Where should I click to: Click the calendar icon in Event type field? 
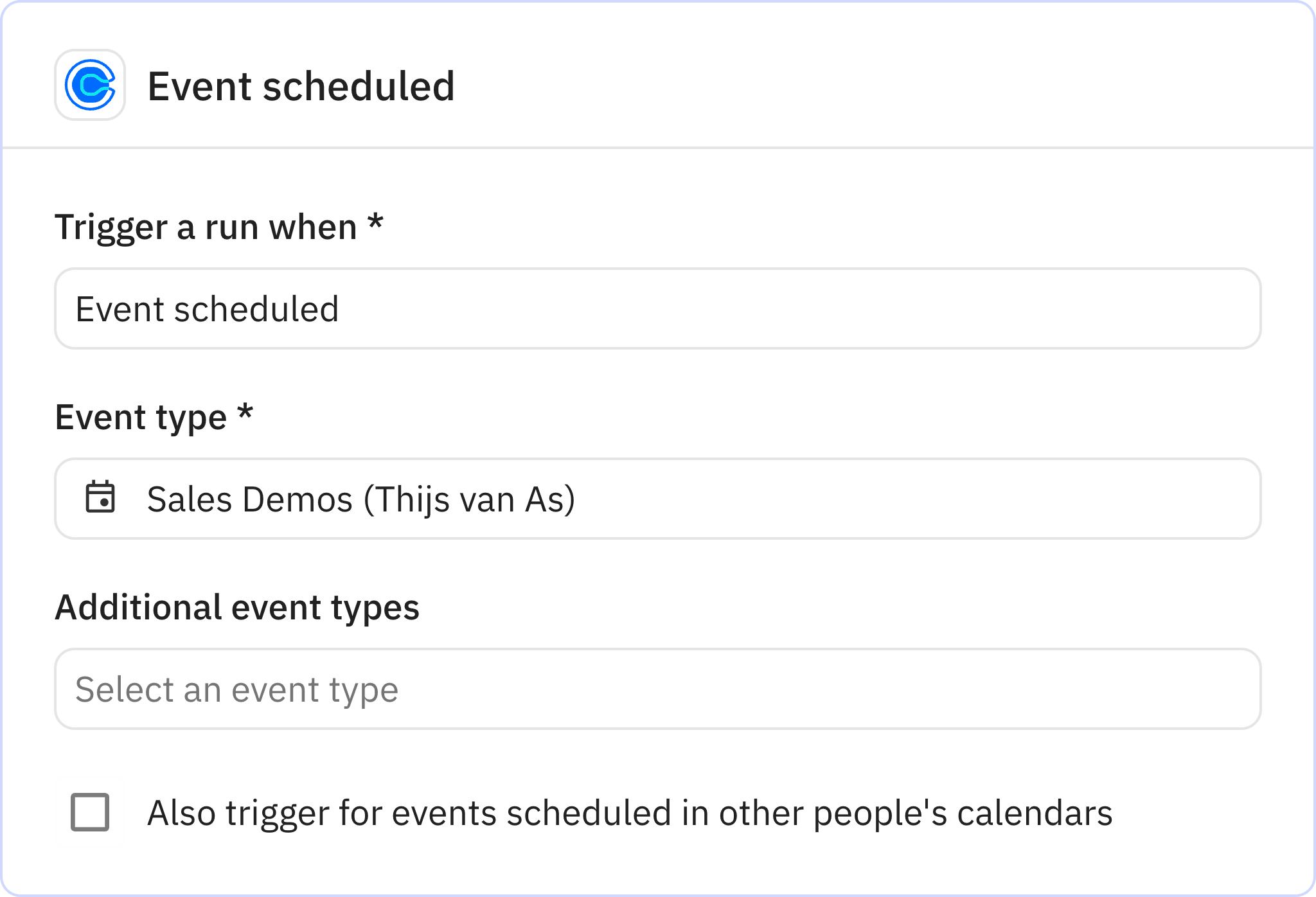pyautogui.click(x=100, y=498)
